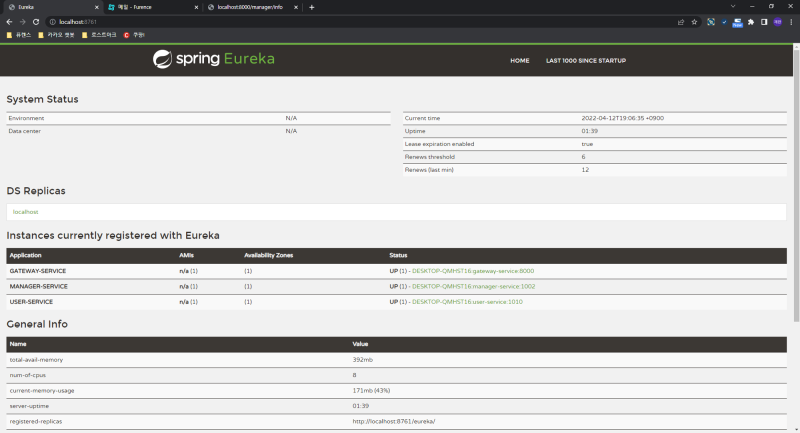Open the 로스트아크 bookmark folder

[99, 35]
